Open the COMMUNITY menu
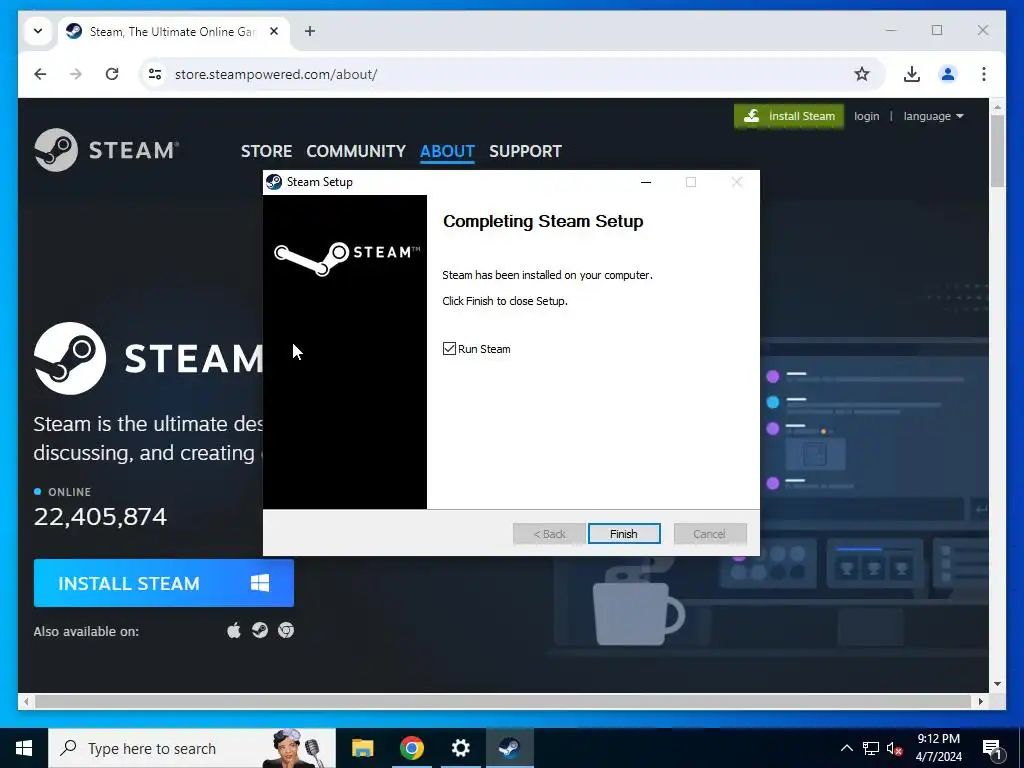The height and width of the screenshot is (768, 1024). pyautogui.click(x=356, y=152)
